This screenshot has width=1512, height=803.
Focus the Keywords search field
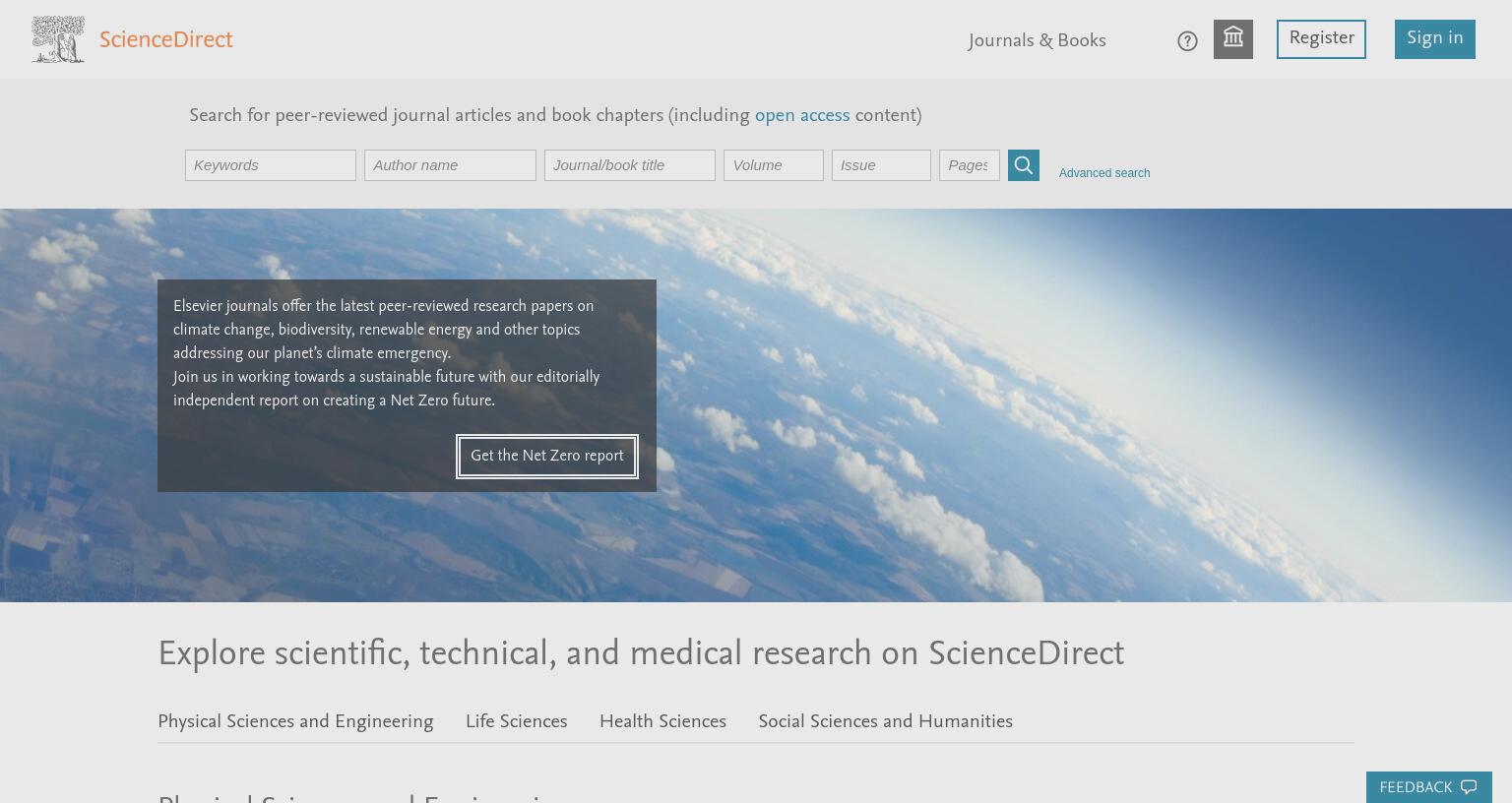(x=271, y=165)
